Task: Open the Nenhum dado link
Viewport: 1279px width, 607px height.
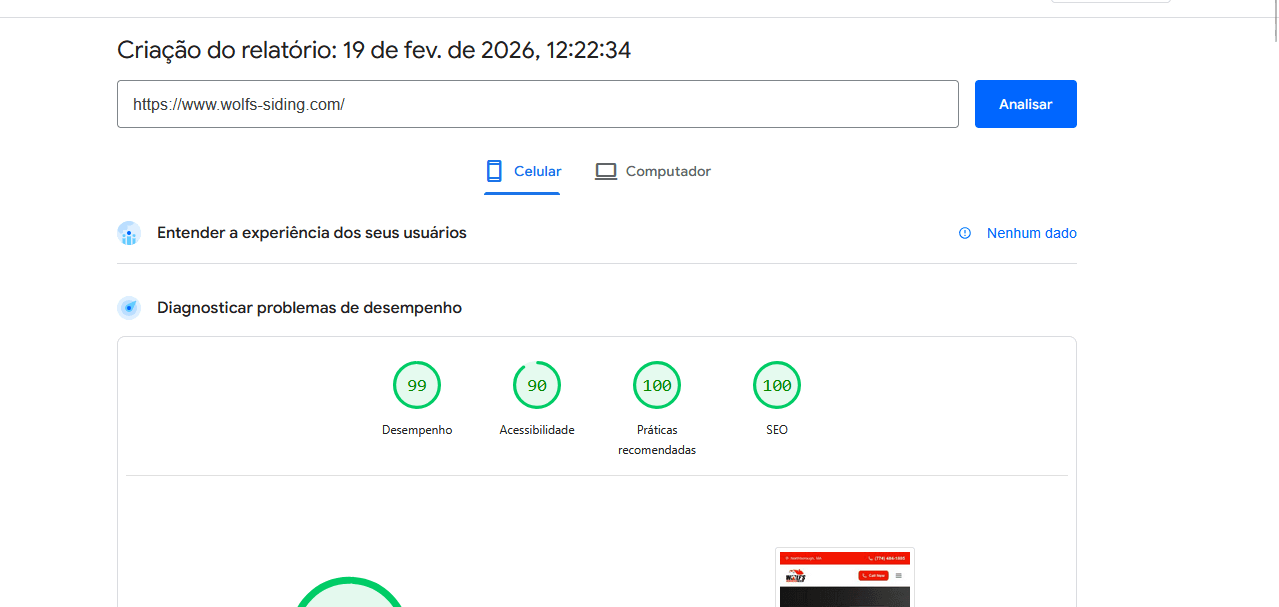Action: click(x=1031, y=233)
